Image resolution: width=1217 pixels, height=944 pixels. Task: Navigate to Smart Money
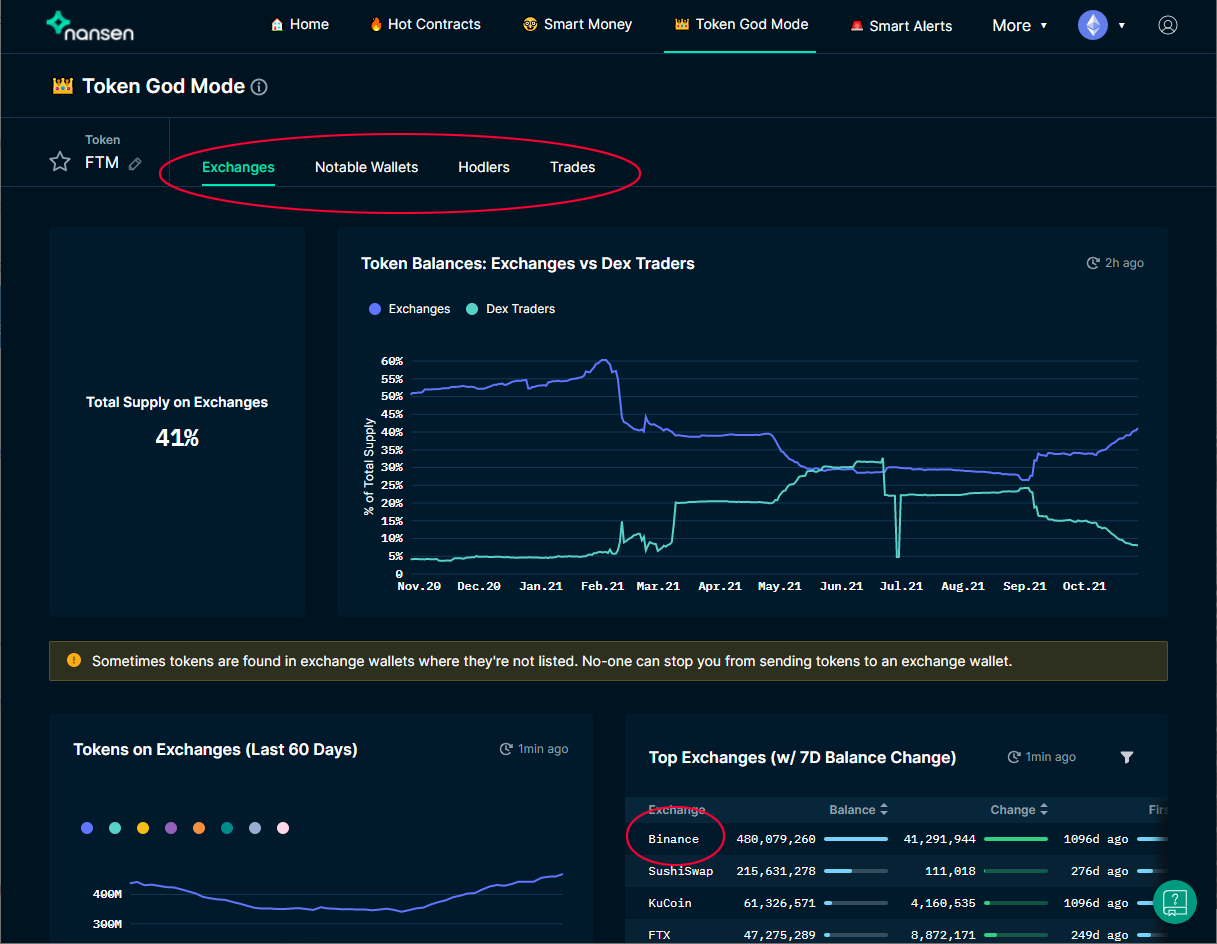[577, 24]
